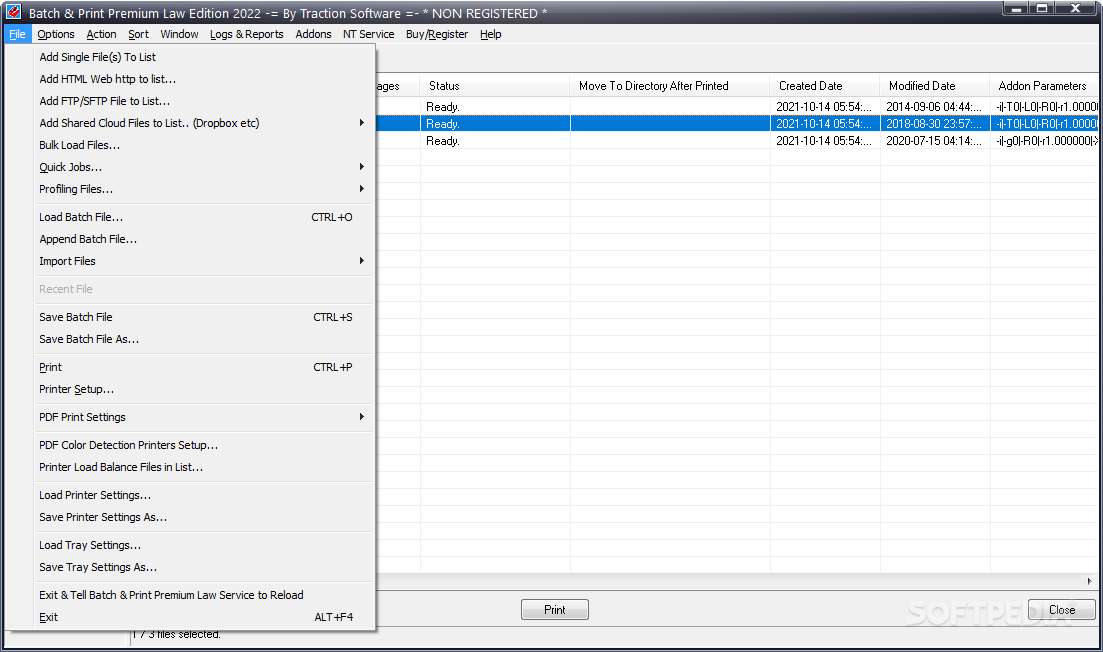Choose Add FTP/SFTP File to List

click(x=204, y=101)
